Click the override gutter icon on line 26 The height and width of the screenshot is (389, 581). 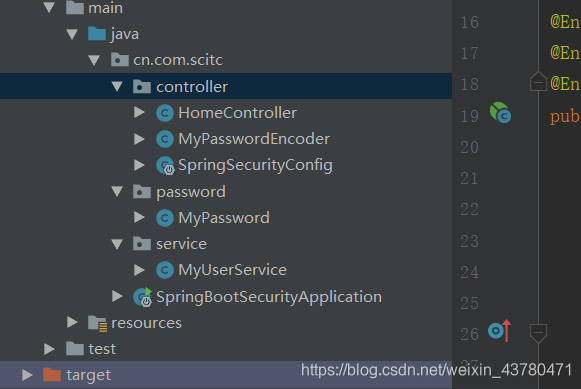499,330
